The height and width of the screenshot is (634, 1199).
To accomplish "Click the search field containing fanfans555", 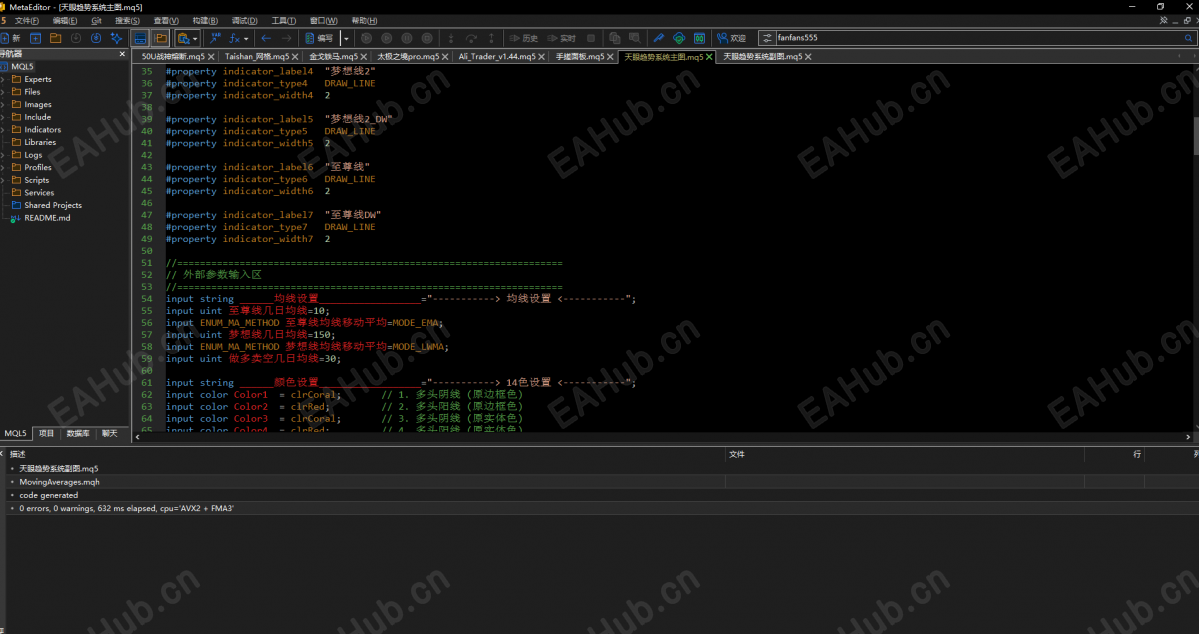I will (979, 37).
